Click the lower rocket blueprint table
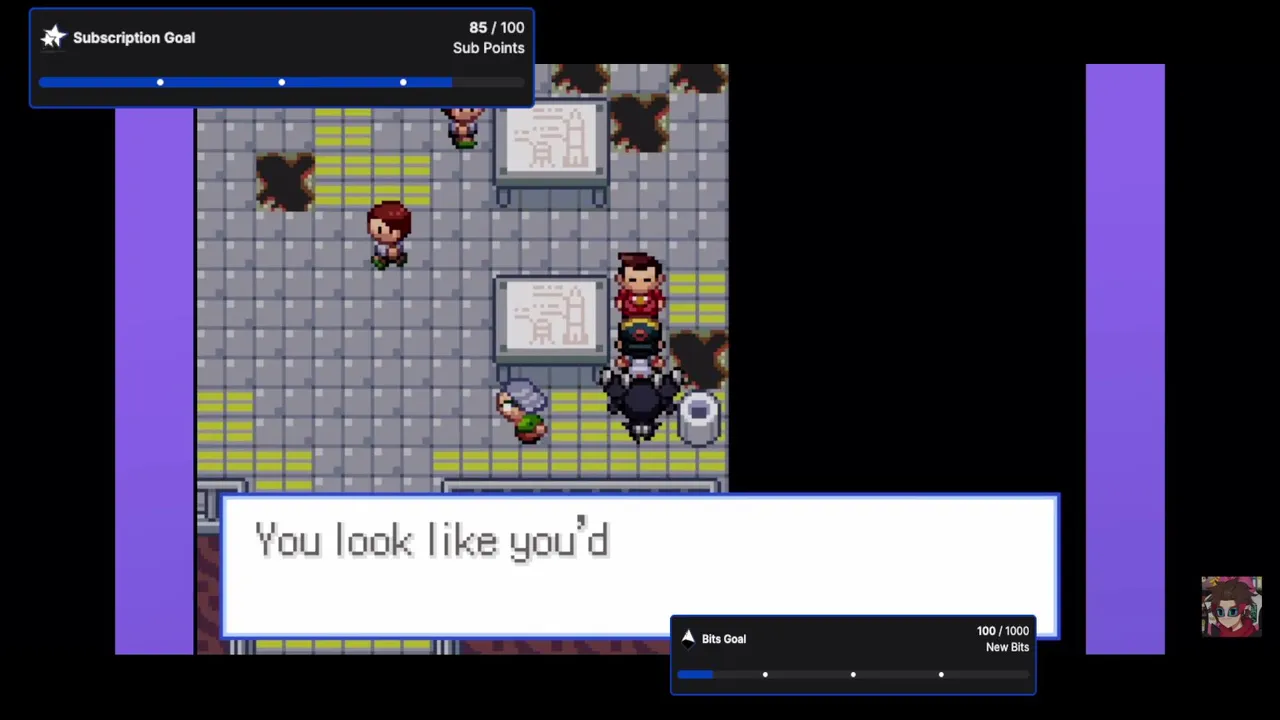1280x720 pixels. pyautogui.click(x=551, y=328)
